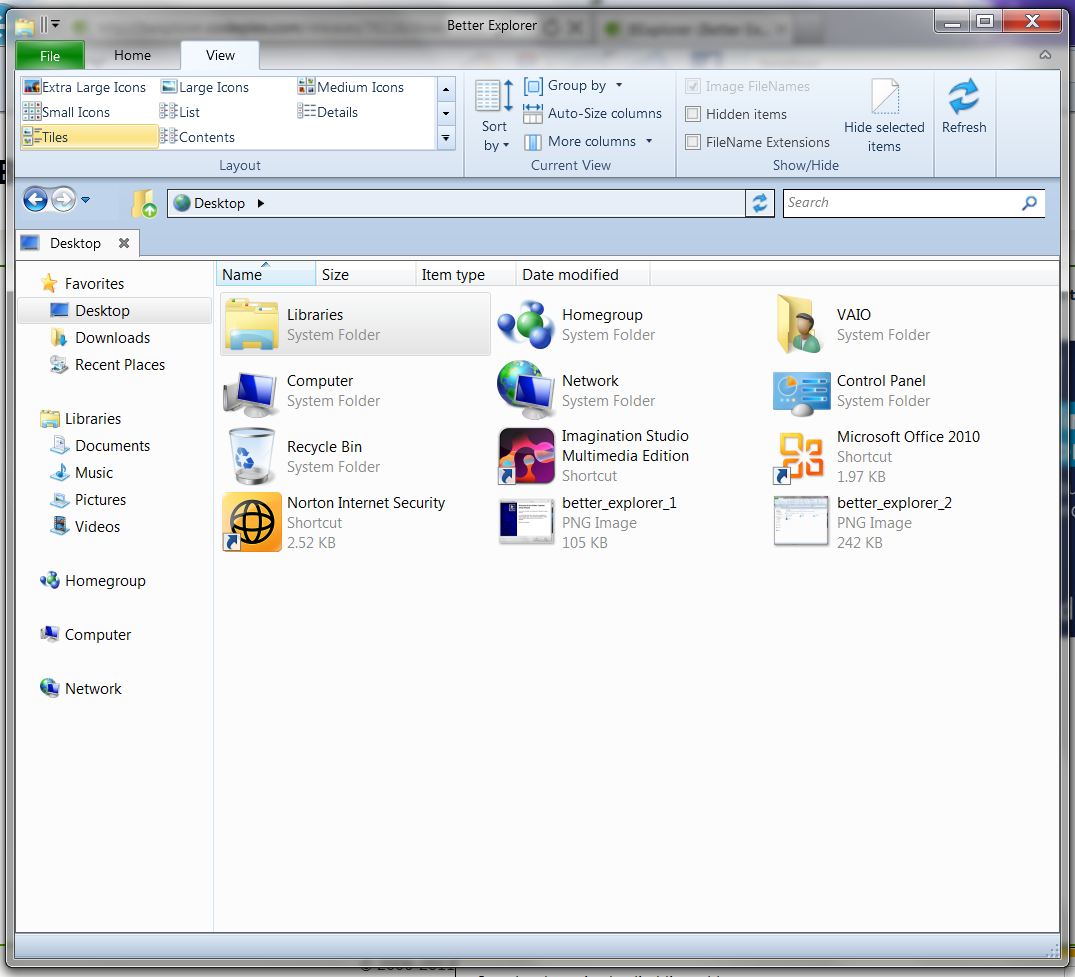Select the Tiles layout option
This screenshot has width=1075, height=977.
click(x=89, y=137)
